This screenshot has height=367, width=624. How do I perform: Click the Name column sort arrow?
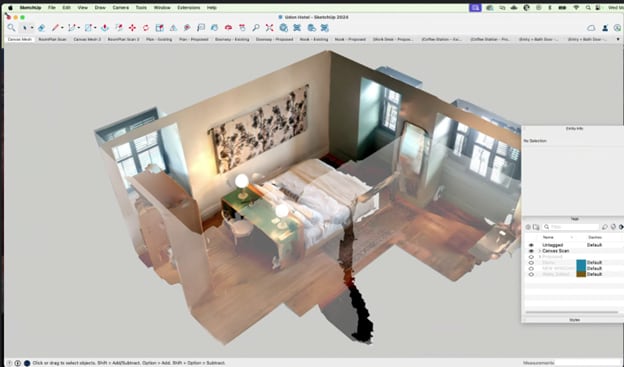point(572,237)
